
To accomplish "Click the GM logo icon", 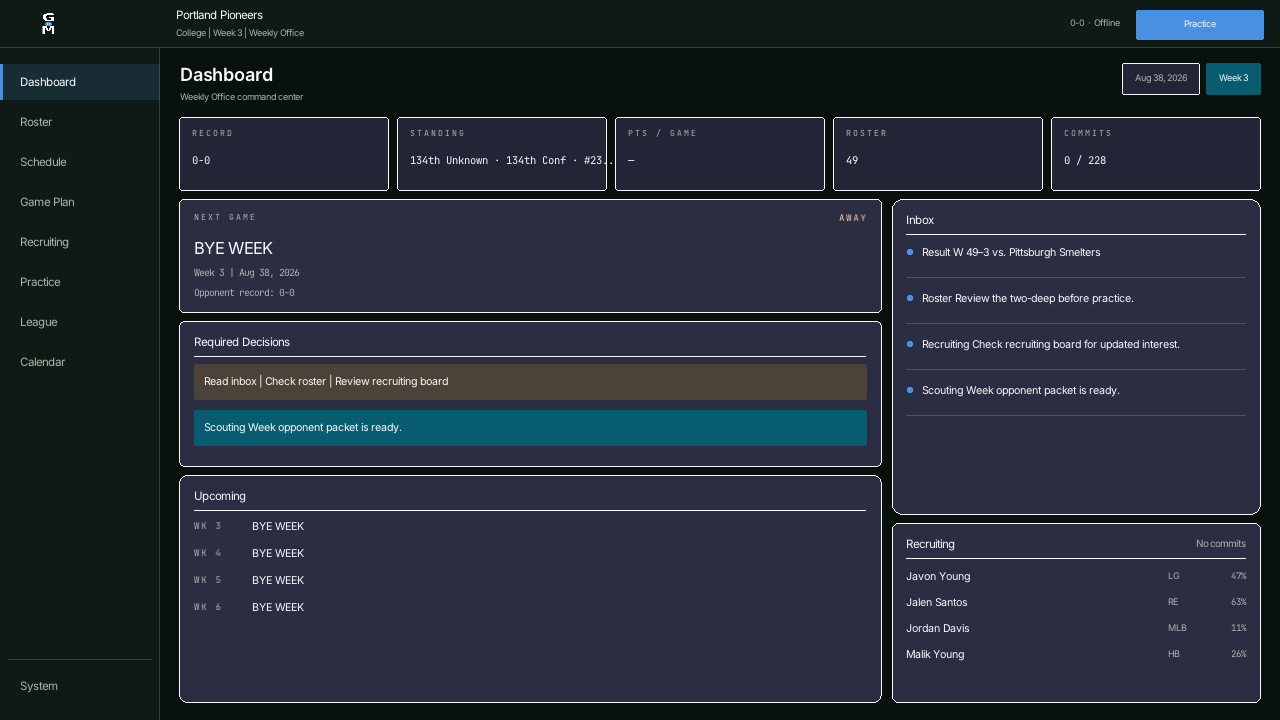I will coord(48,24).
